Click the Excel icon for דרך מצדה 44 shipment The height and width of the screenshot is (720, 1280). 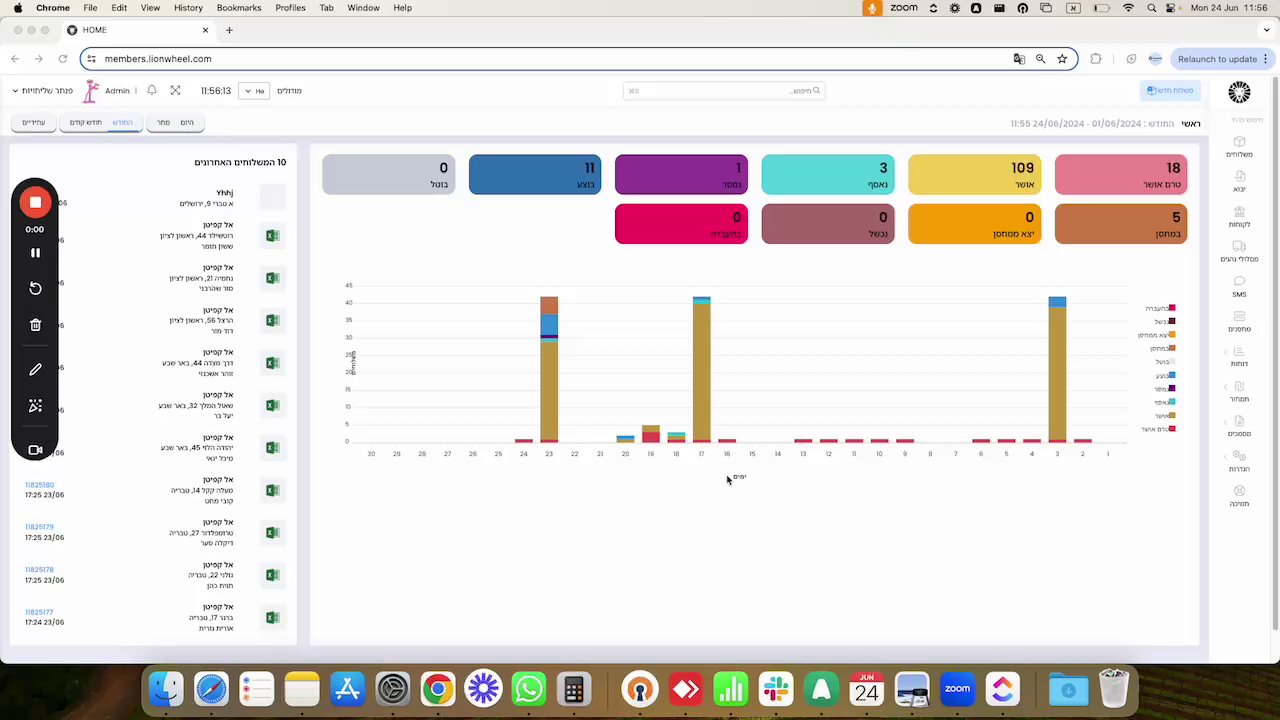click(272, 363)
